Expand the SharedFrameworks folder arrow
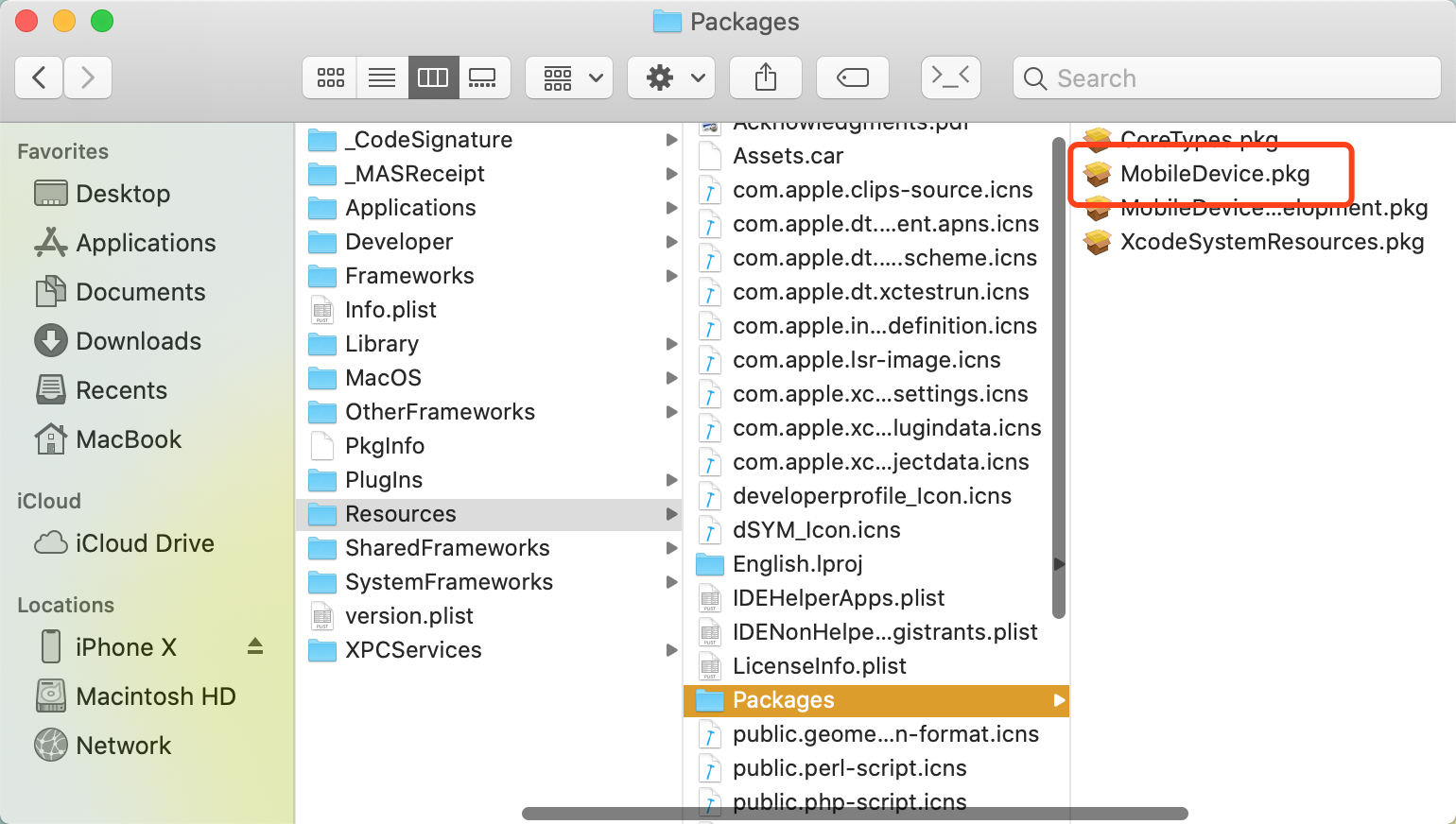 pos(671,548)
